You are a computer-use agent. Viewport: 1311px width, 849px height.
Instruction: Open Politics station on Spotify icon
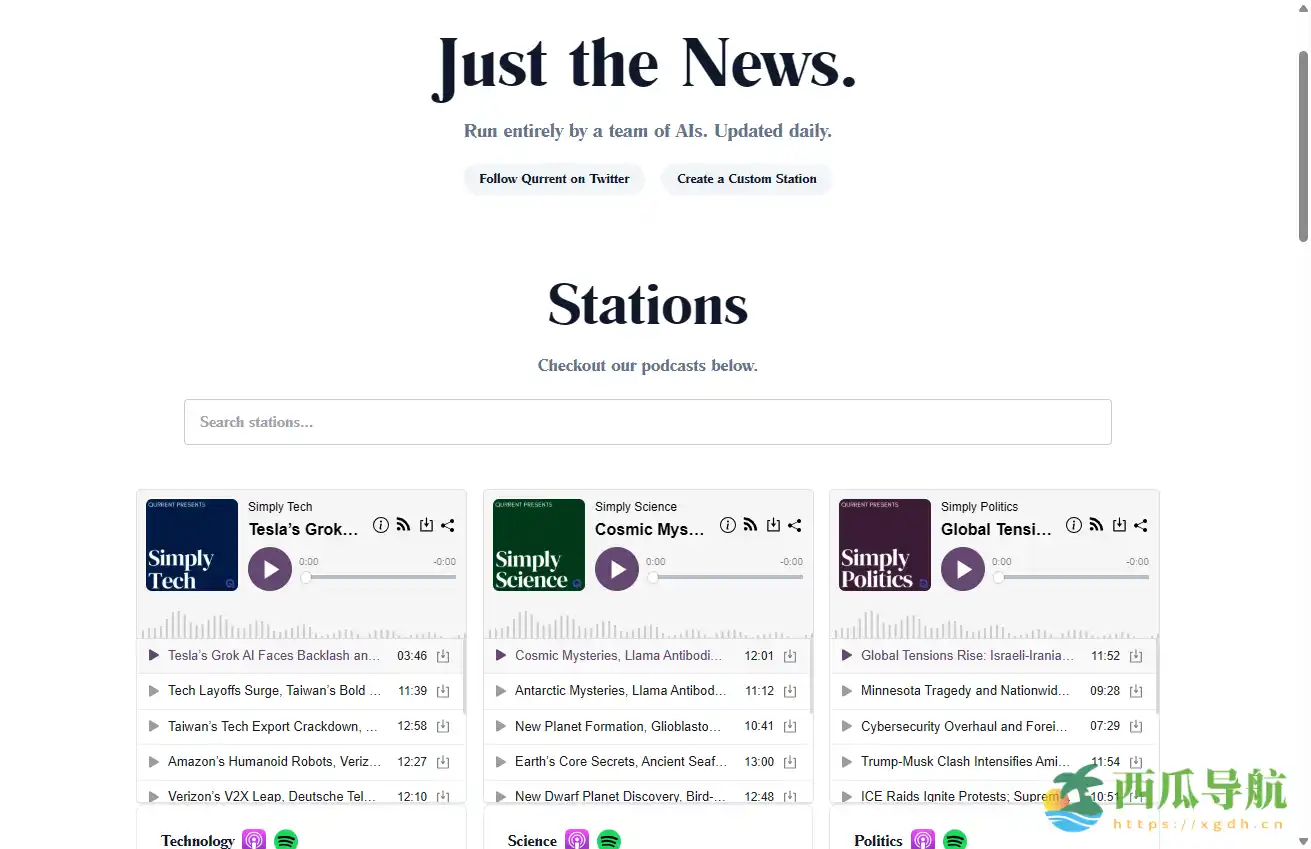coord(955,840)
